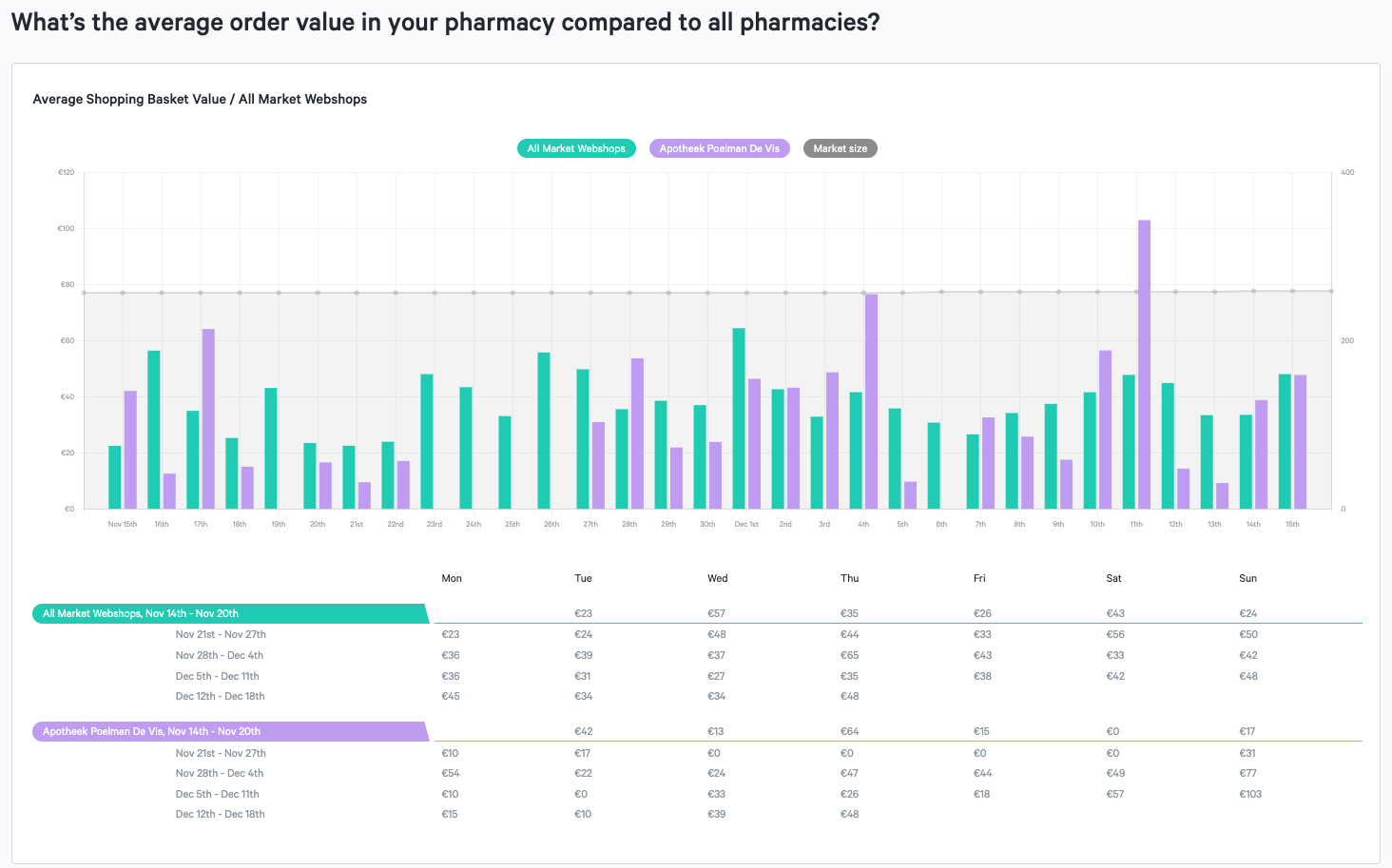Click the '€38' table cell
1392x868 pixels.
point(982,676)
